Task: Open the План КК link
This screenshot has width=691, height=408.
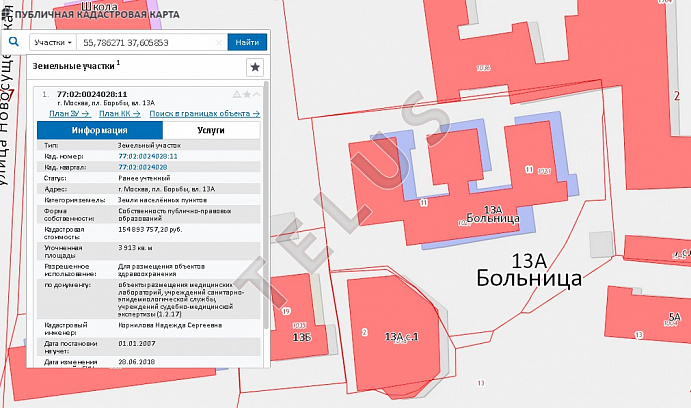Action: [x=120, y=114]
